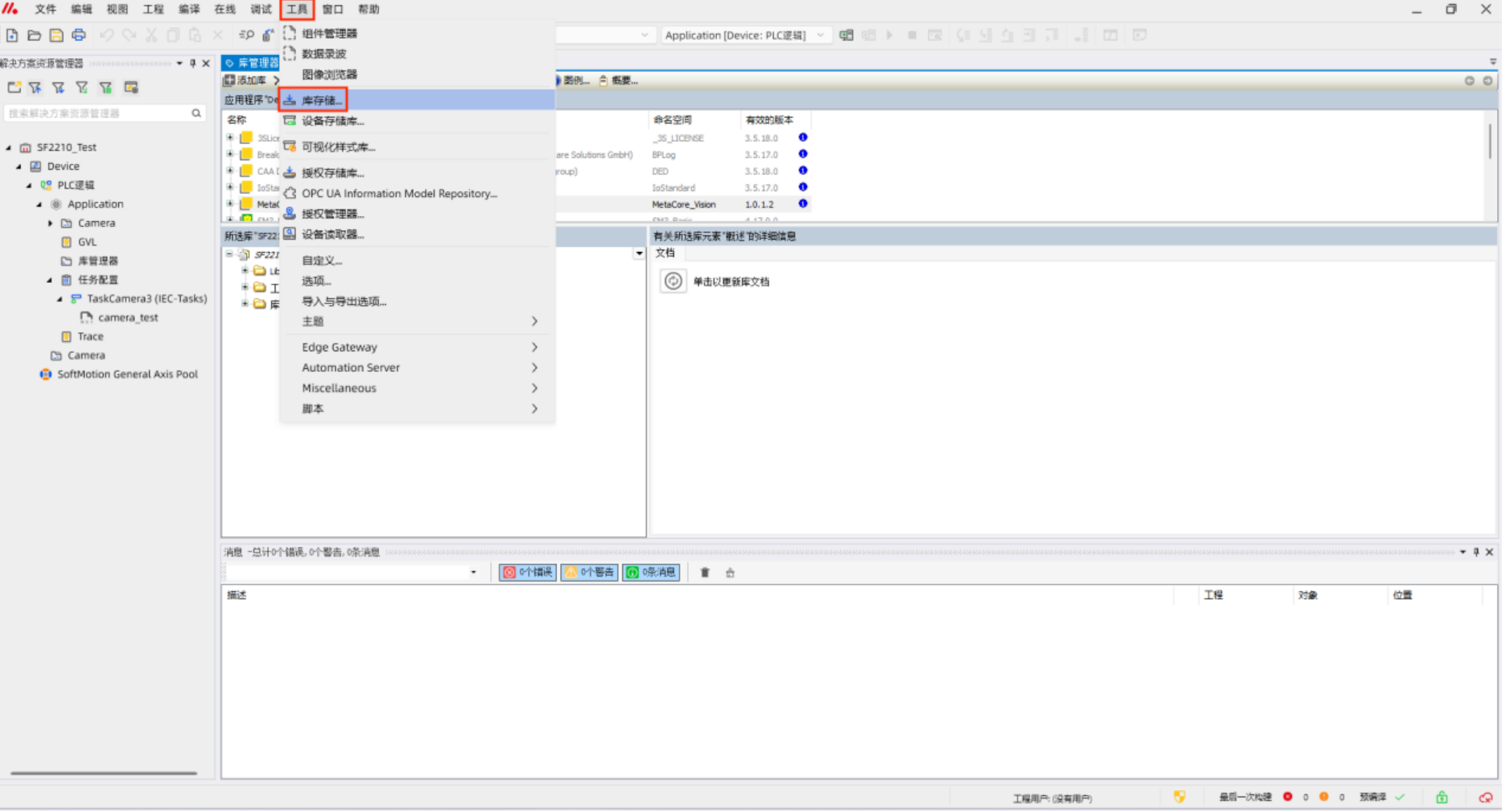Open the Application device dropdown
This screenshot has height=812, width=1502.
pos(820,35)
